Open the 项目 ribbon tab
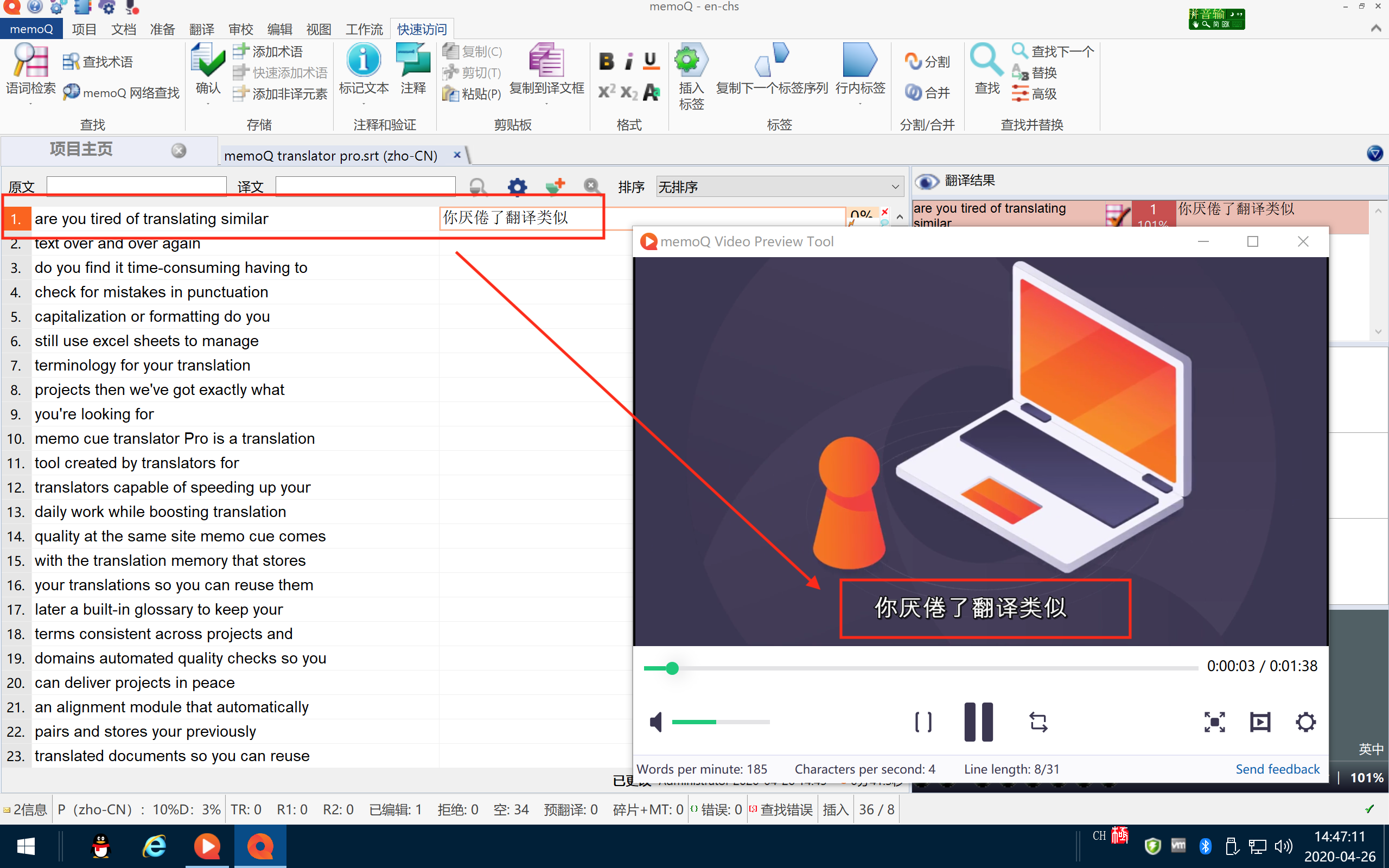 coord(84,29)
